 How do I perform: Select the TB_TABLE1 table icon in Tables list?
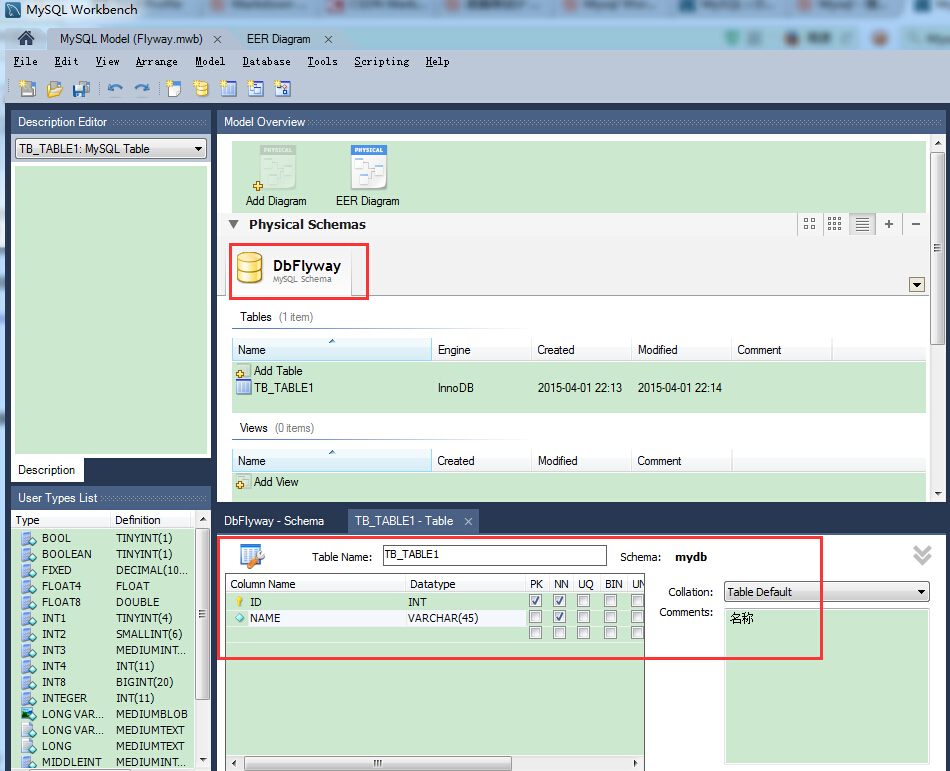coord(244,388)
